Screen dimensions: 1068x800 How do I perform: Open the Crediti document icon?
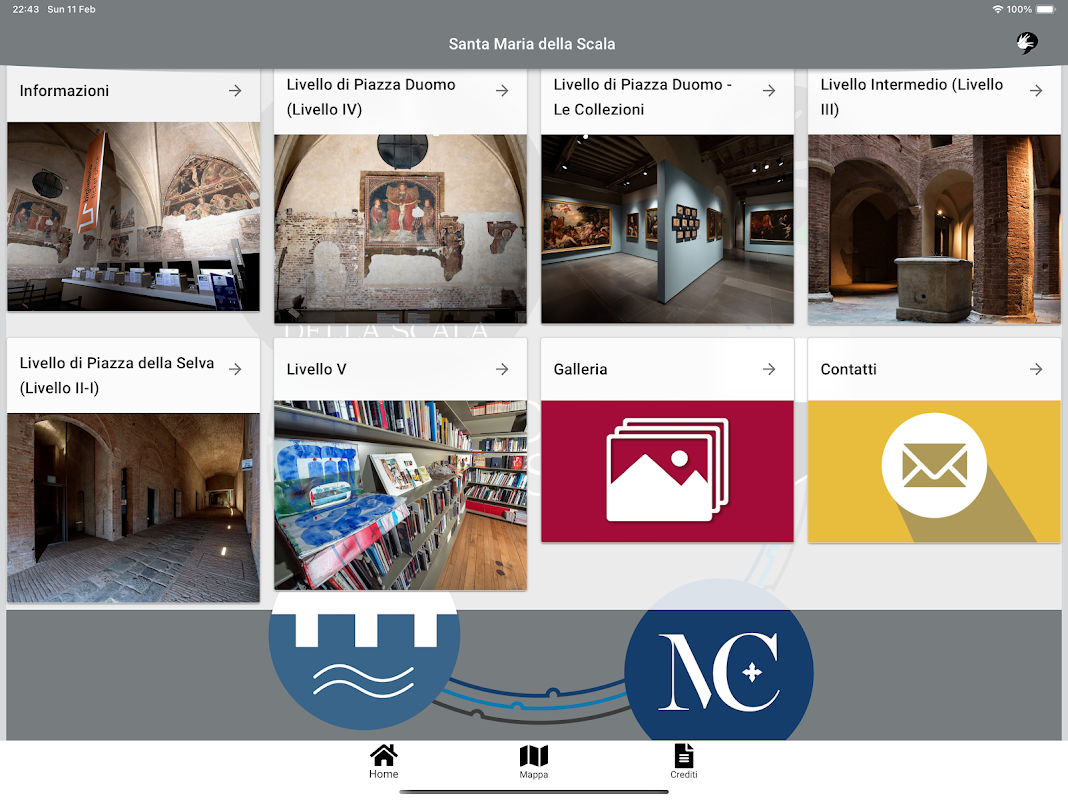click(x=684, y=756)
